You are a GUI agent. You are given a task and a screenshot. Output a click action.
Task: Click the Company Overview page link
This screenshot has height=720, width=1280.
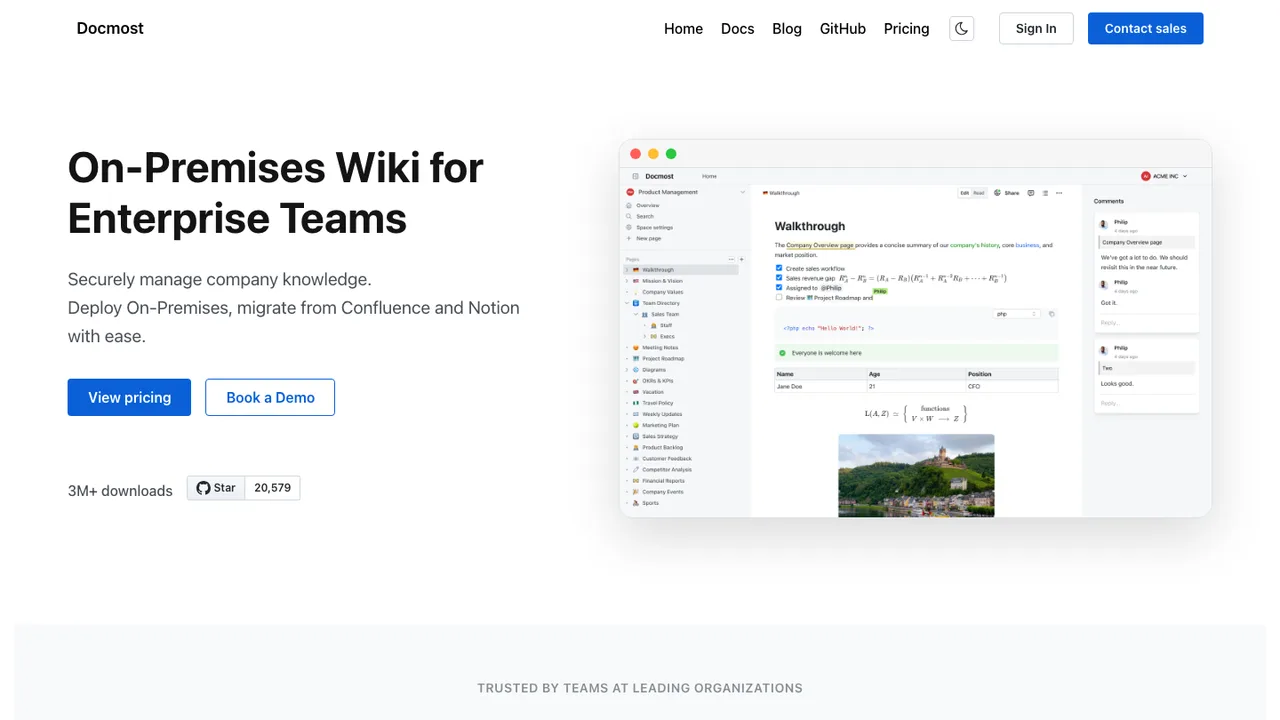[x=820, y=245]
